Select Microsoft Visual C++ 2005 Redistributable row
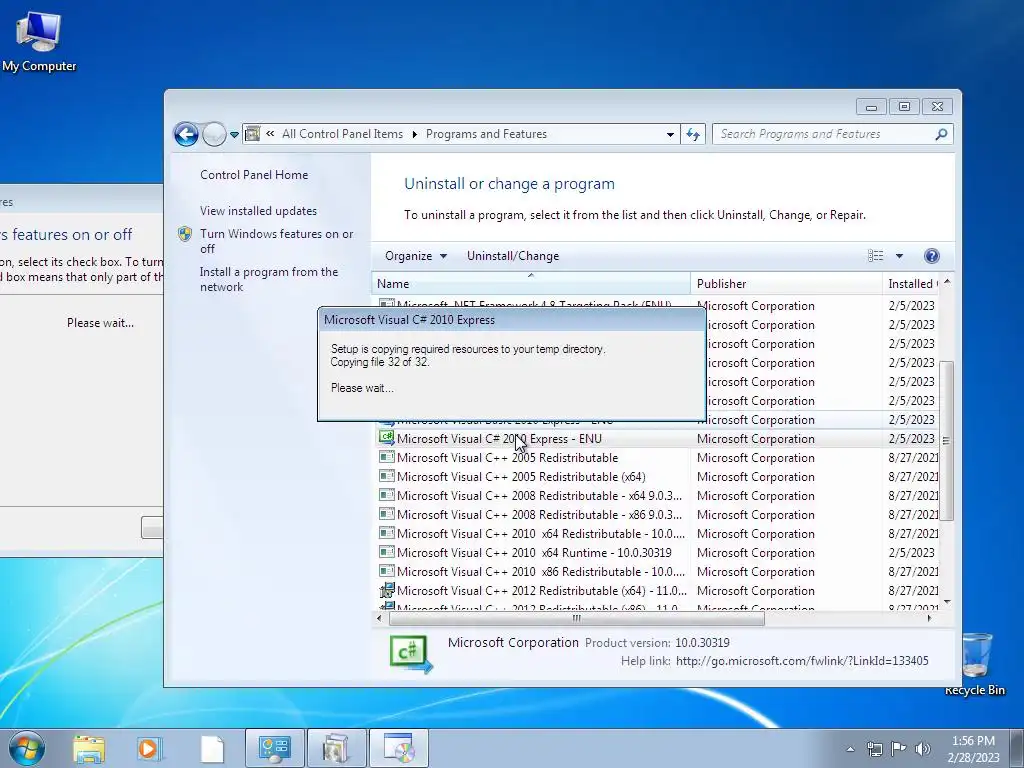The width and height of the screenshot is (1024, 768). [658, 458]
